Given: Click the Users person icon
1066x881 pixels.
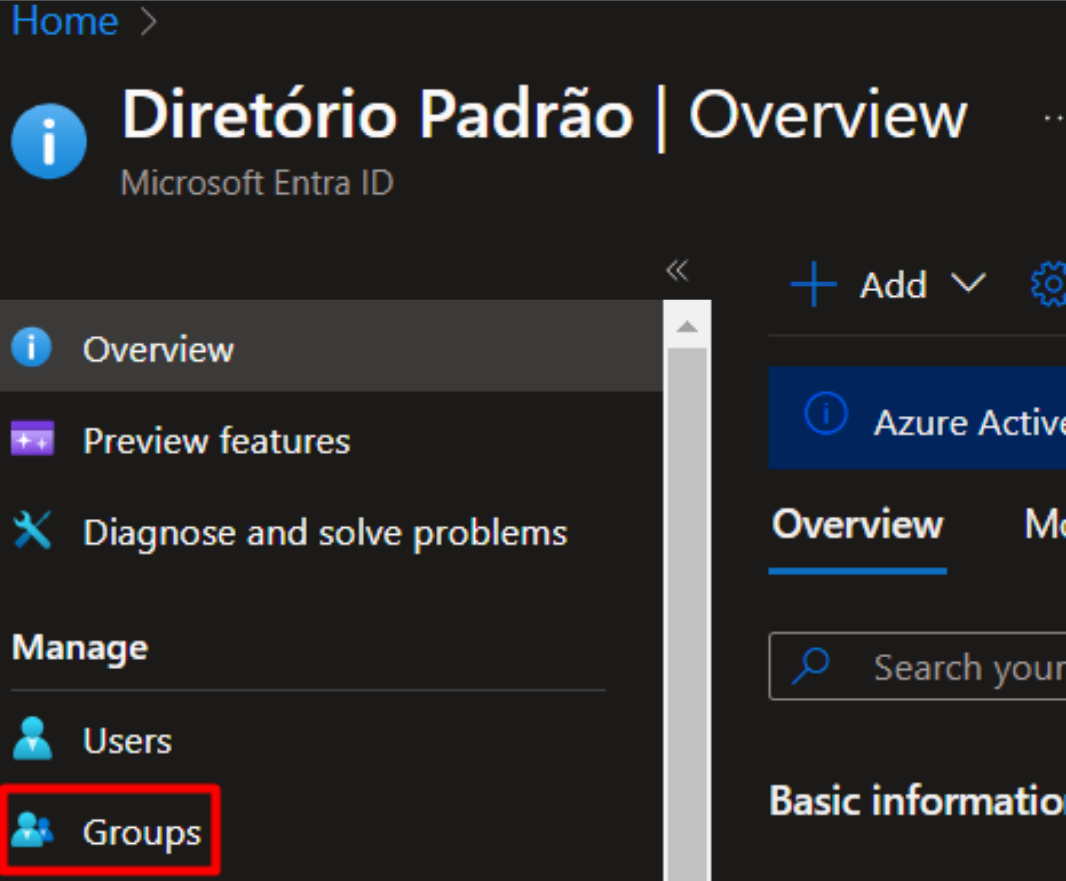Looking at the screenshot, I should click(32, 738).
